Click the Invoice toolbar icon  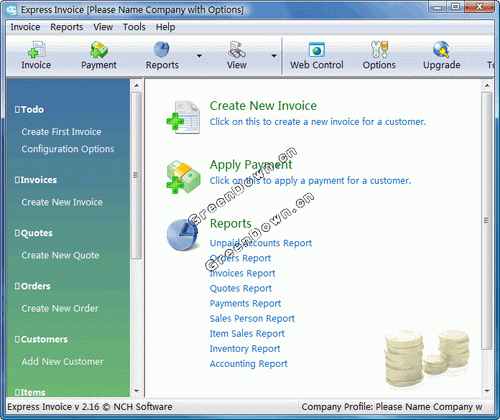point(36,50)
